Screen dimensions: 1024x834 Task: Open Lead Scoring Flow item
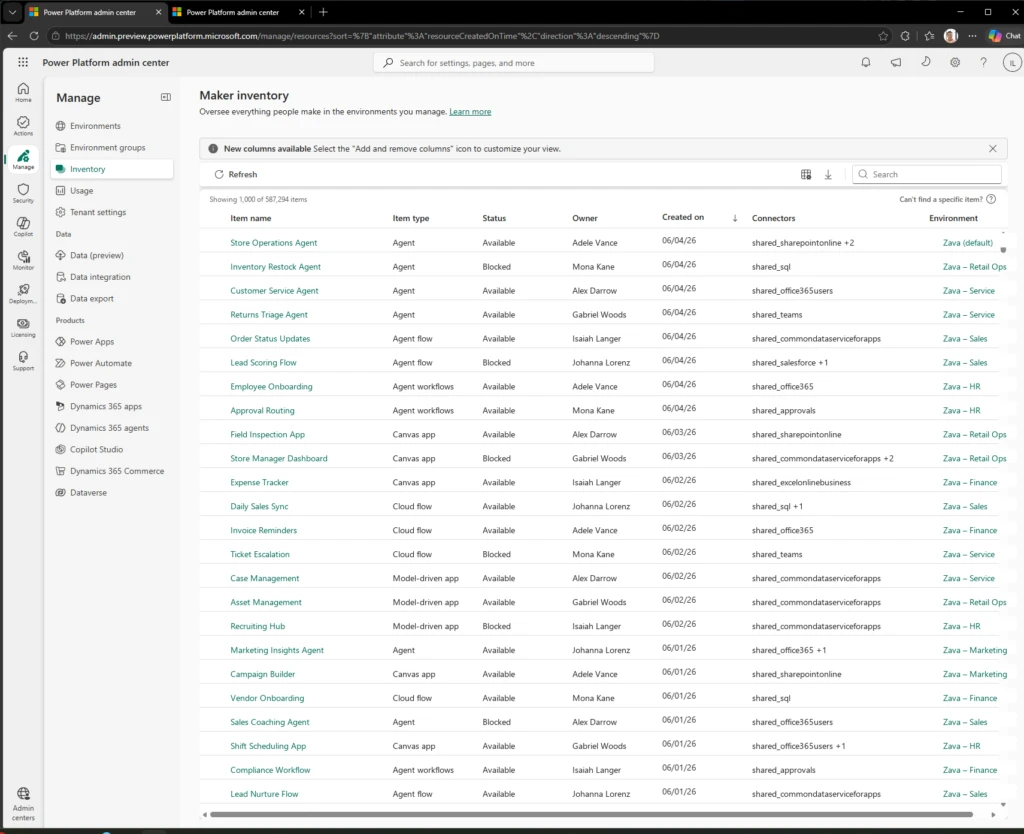263,362
